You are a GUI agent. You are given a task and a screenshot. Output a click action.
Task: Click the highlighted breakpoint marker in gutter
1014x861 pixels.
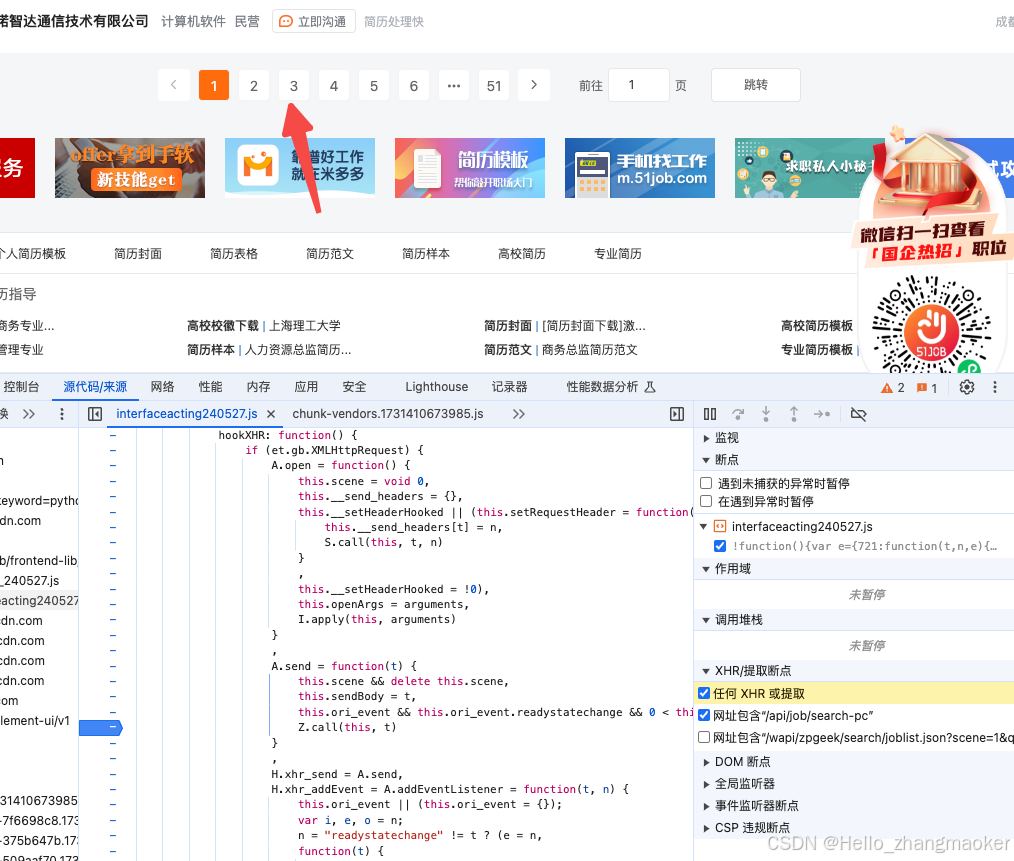tap(101, 728)
